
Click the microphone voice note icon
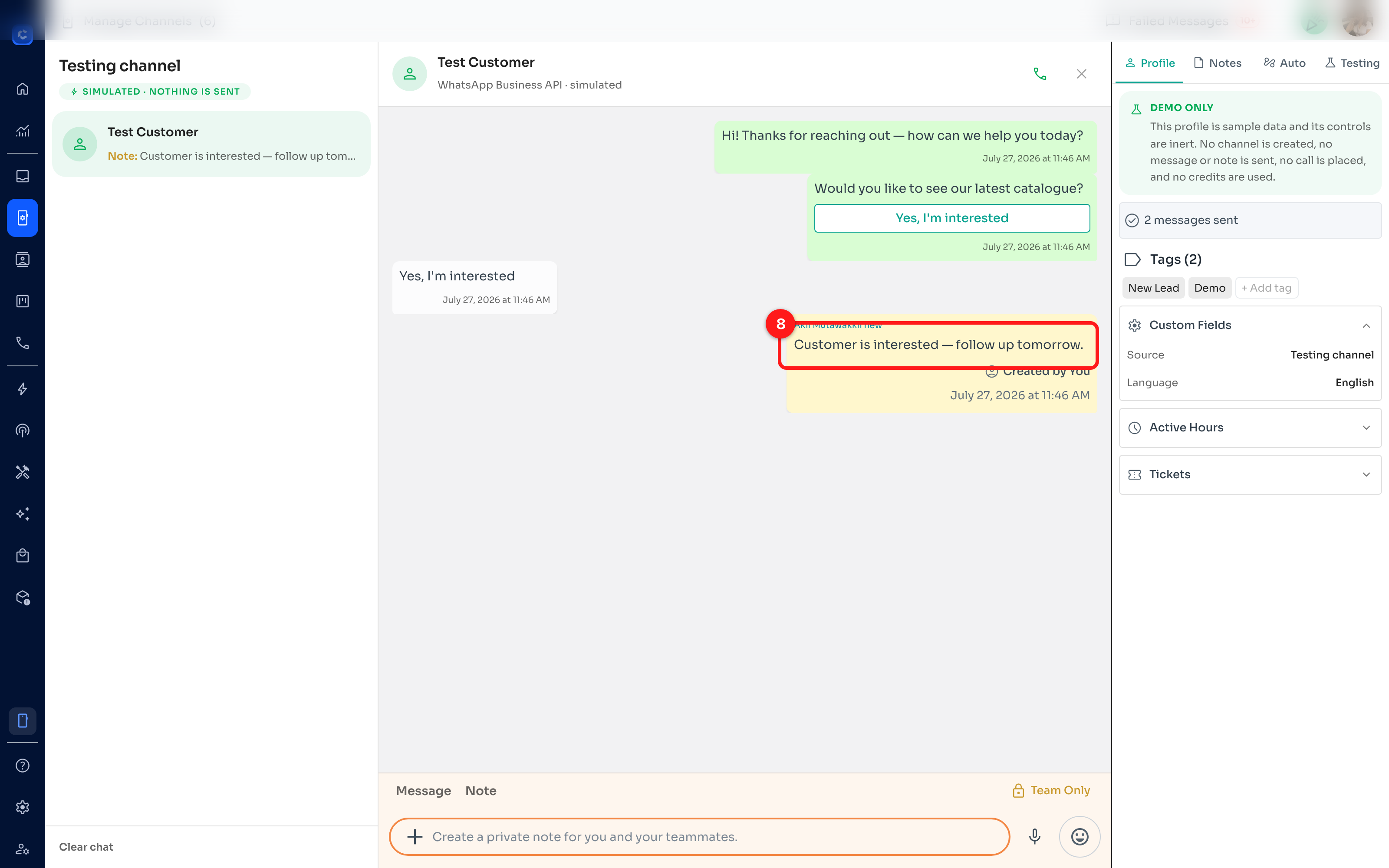1034,836
